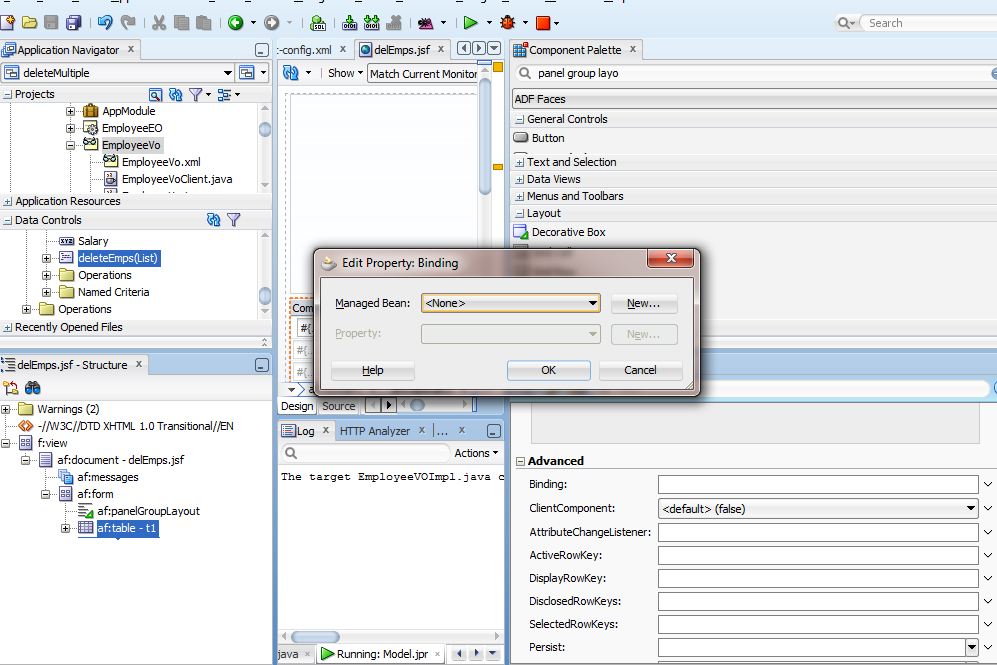
Task: Refresh the Data Controls panel
Action: 211,219
